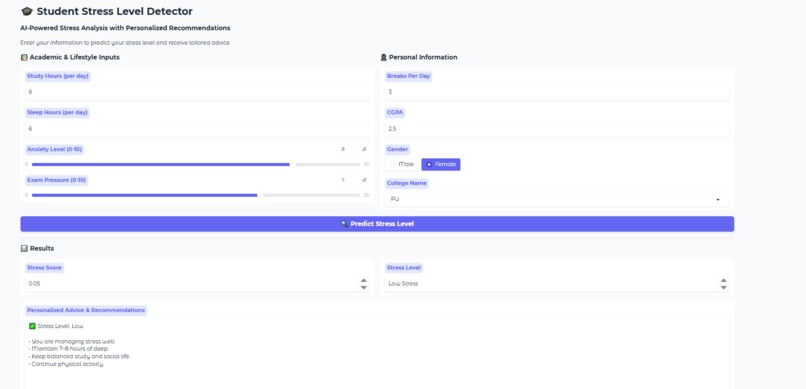The image size is (806, 389).
Task: Increase the Stress Score with up arrow
Action: (x=363, y=281)
